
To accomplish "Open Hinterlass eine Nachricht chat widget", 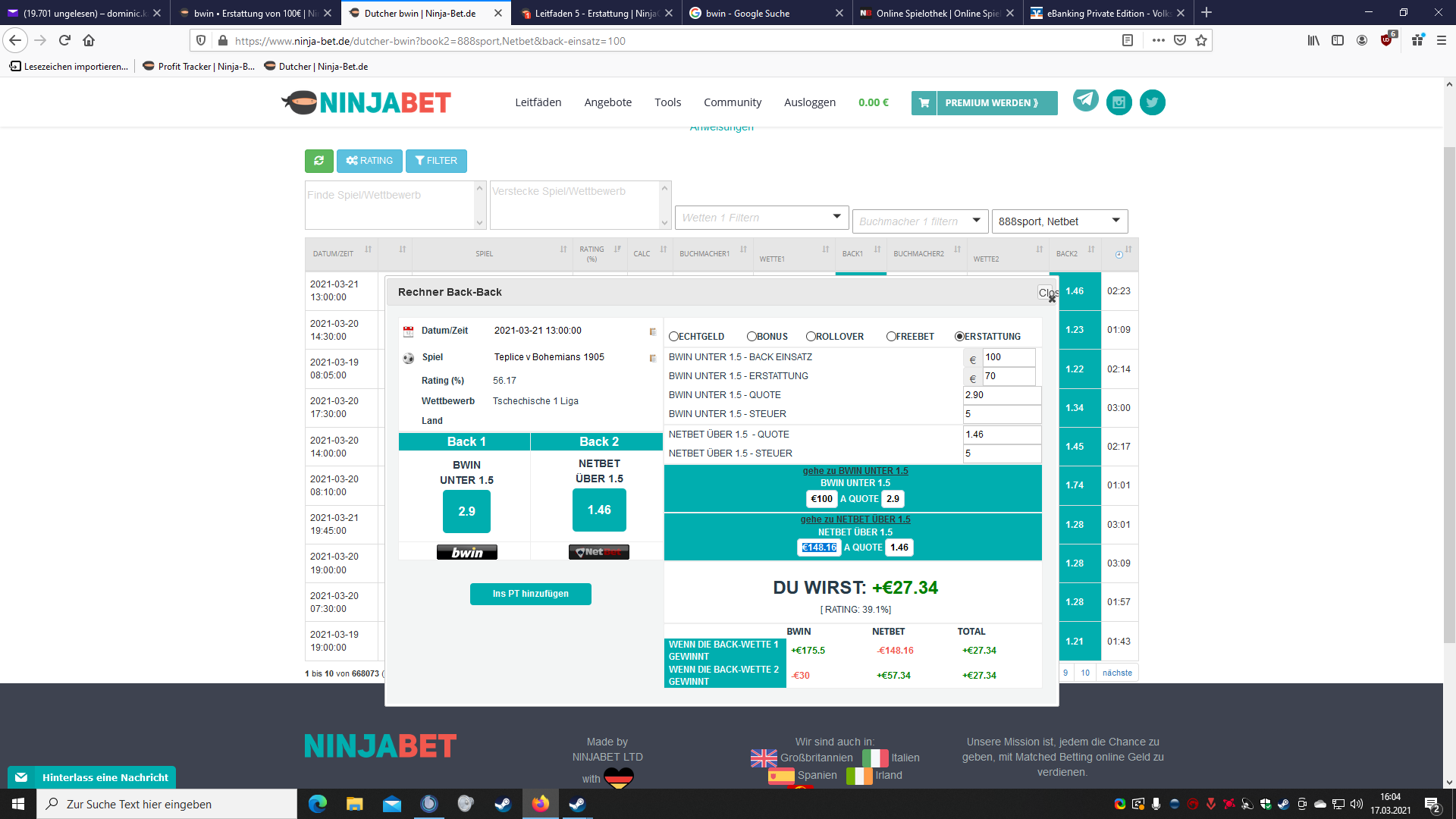I will click(x=92, y=777).
